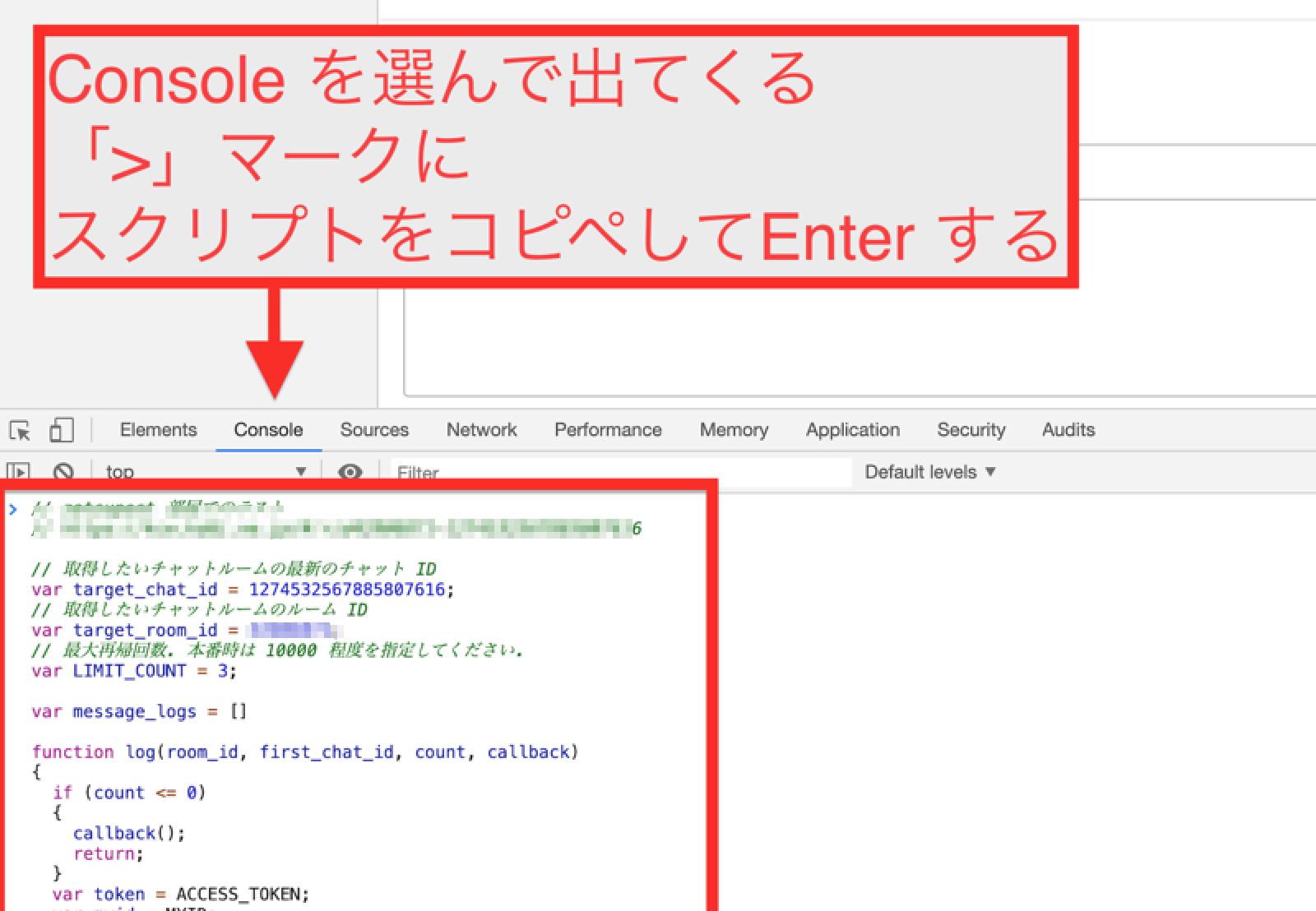Open the Security tab

971,430
